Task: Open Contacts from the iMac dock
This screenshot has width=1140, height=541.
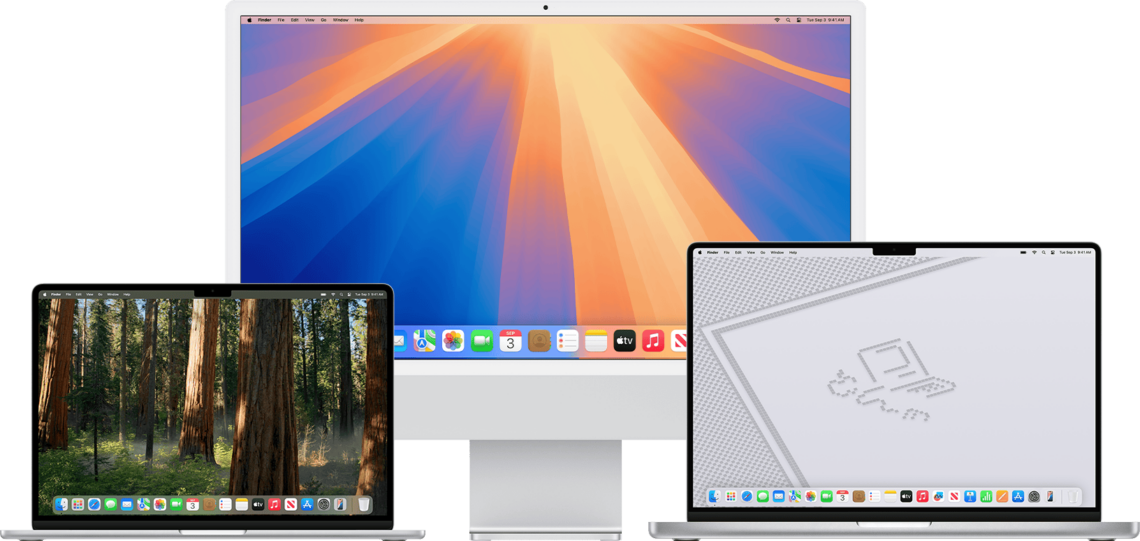Action: pos(540,341)
